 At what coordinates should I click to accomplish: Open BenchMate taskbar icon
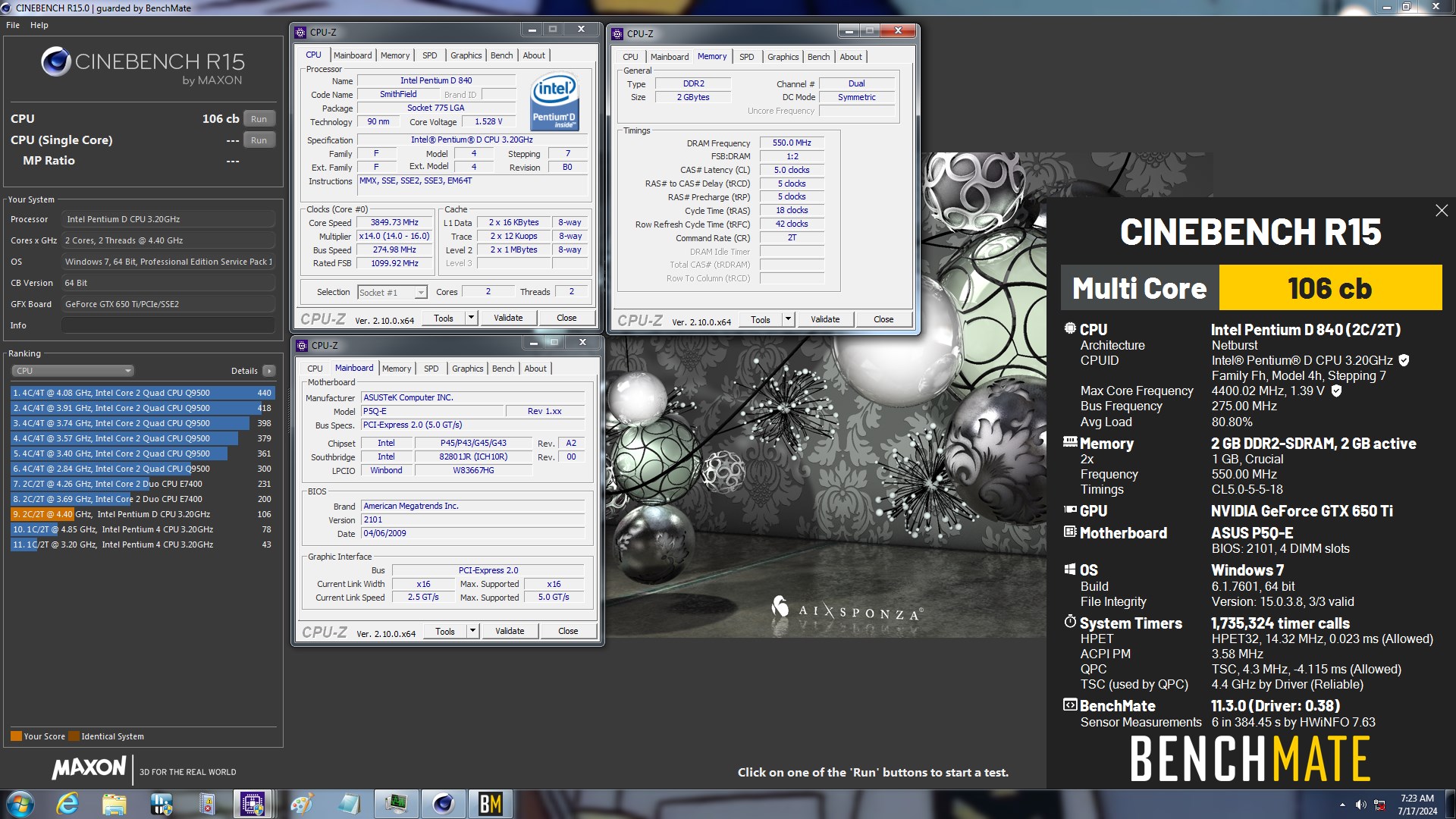coord(491,804)
